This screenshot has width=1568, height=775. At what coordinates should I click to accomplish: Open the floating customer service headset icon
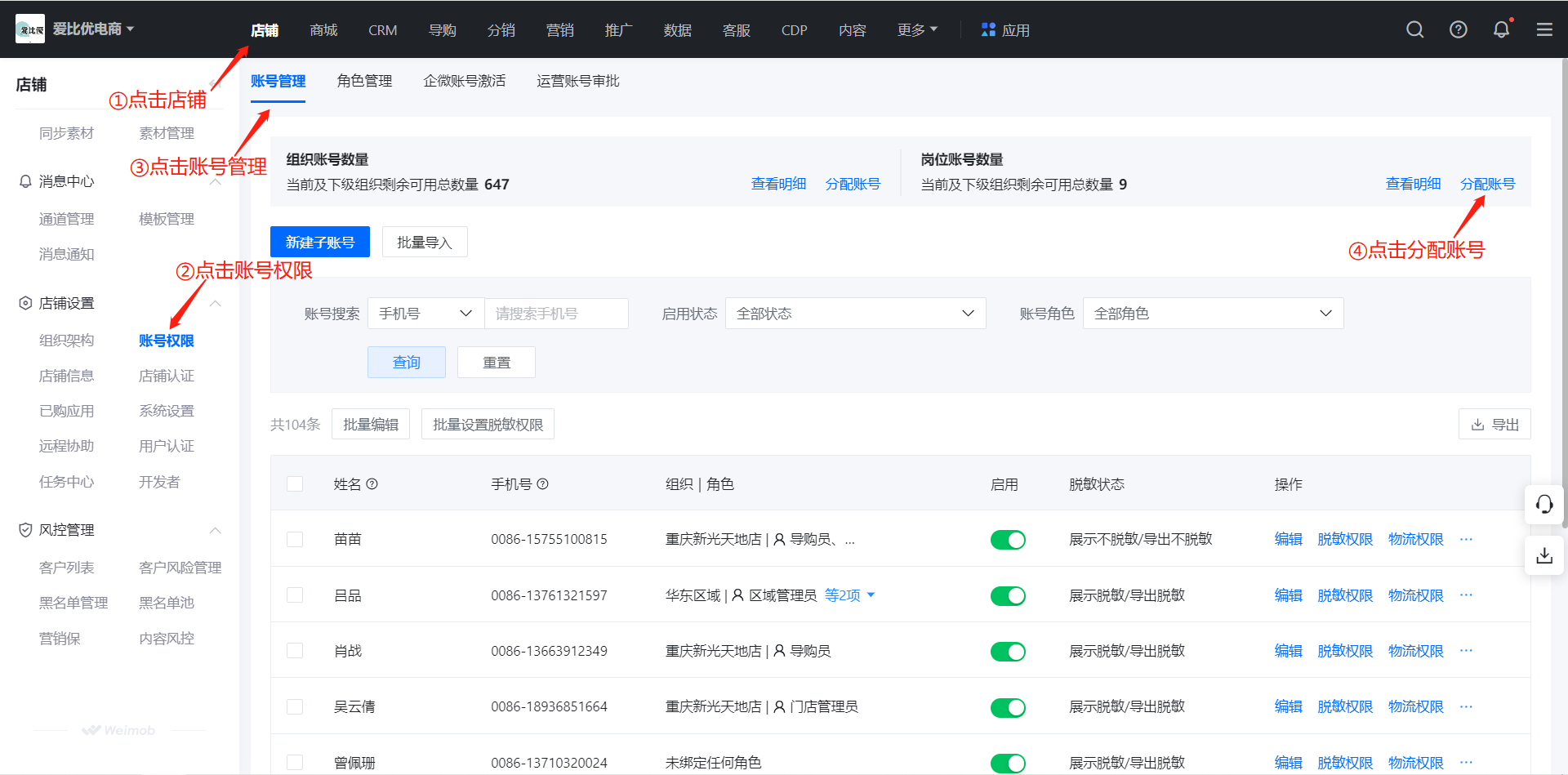coord(1544,505)
